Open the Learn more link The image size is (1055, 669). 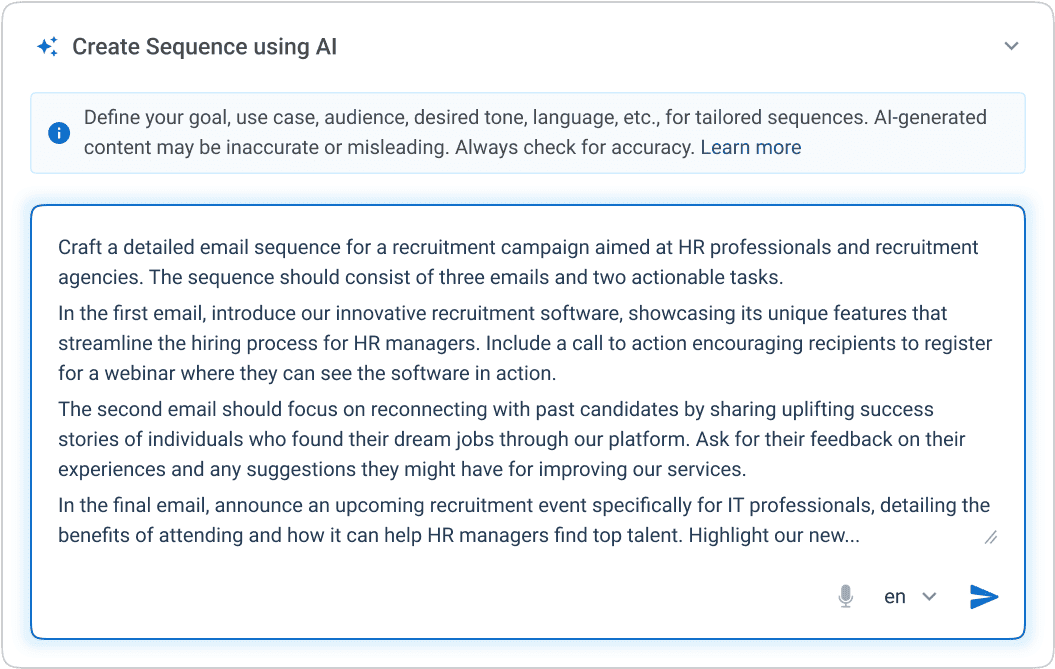click(750, 148)
